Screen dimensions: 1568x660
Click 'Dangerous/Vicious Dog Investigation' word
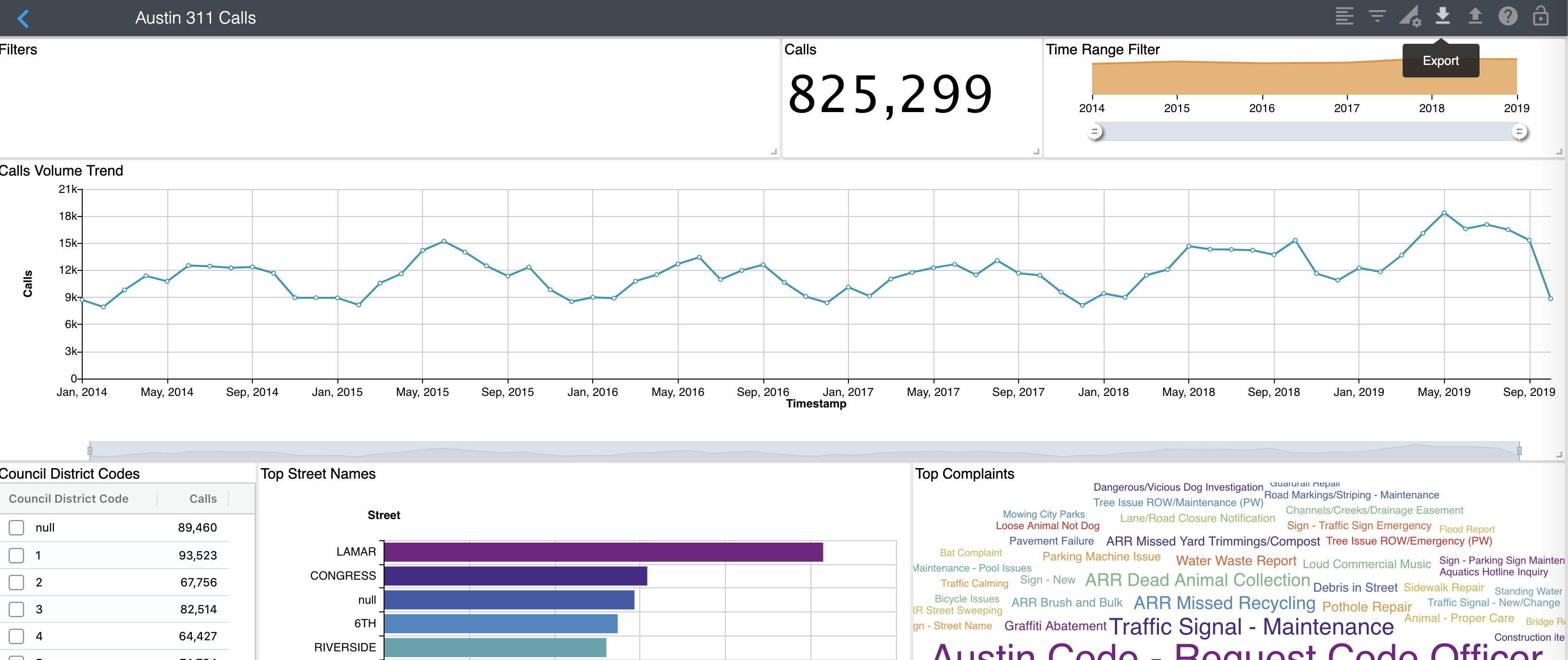[x=1178, y=487]
